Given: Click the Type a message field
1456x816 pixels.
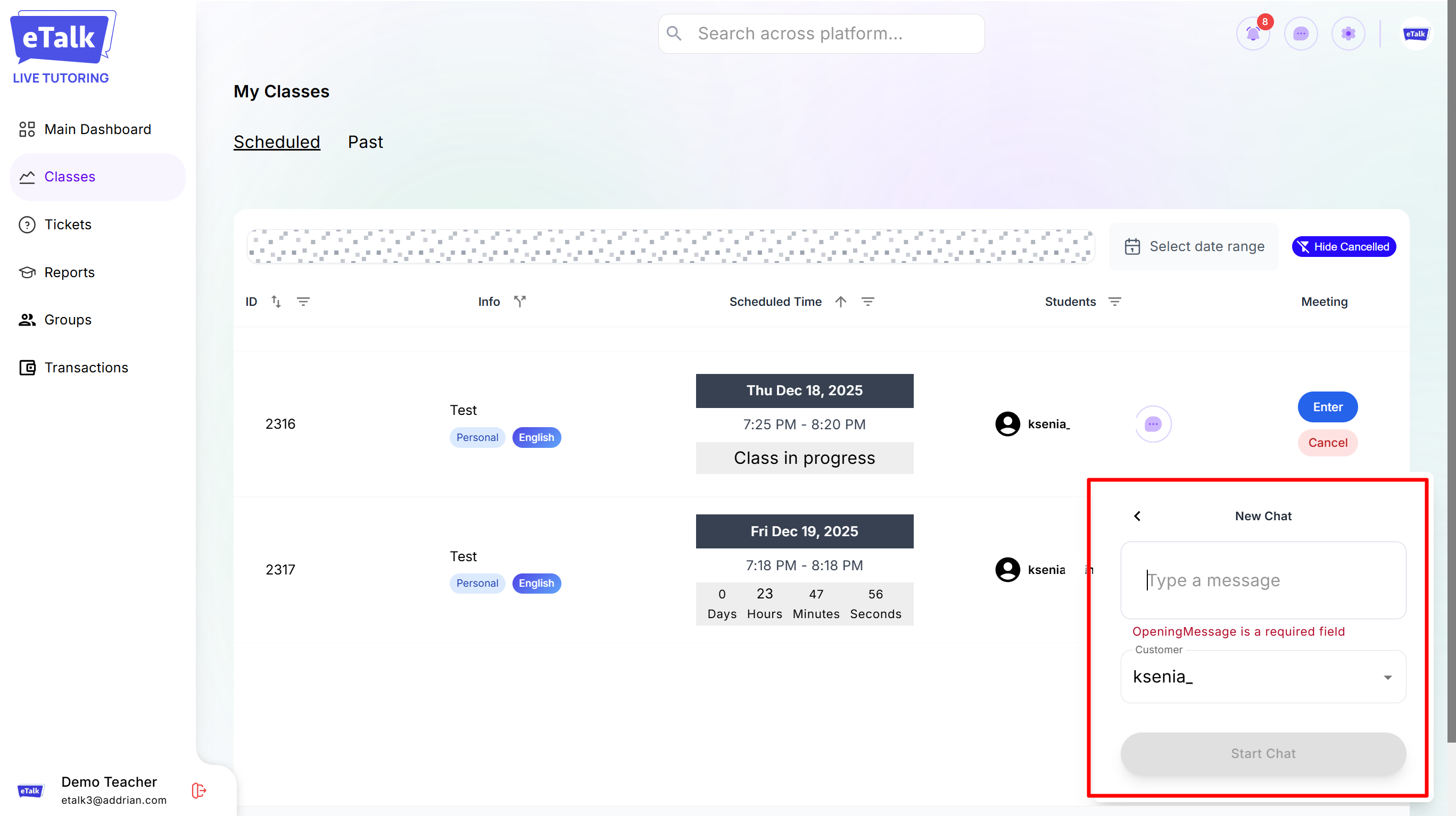Looking at the screenshot, I should [1263, 580].
